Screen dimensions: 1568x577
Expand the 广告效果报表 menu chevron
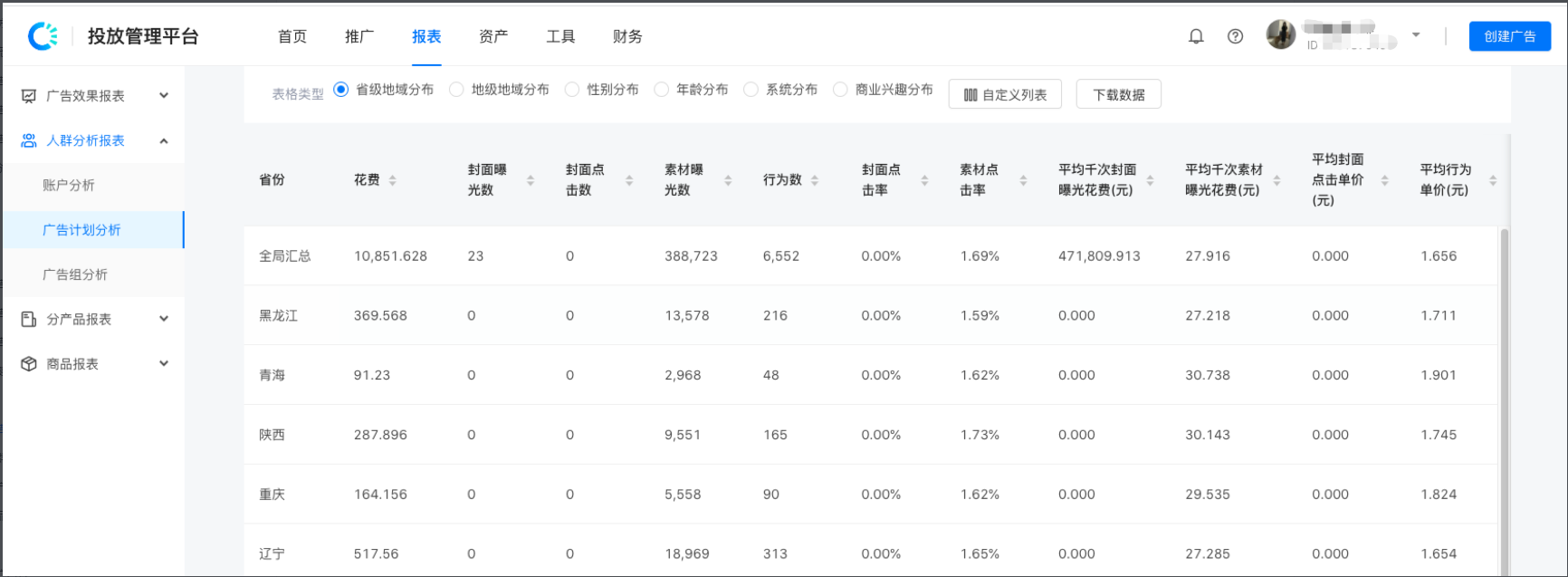[164, 95]
